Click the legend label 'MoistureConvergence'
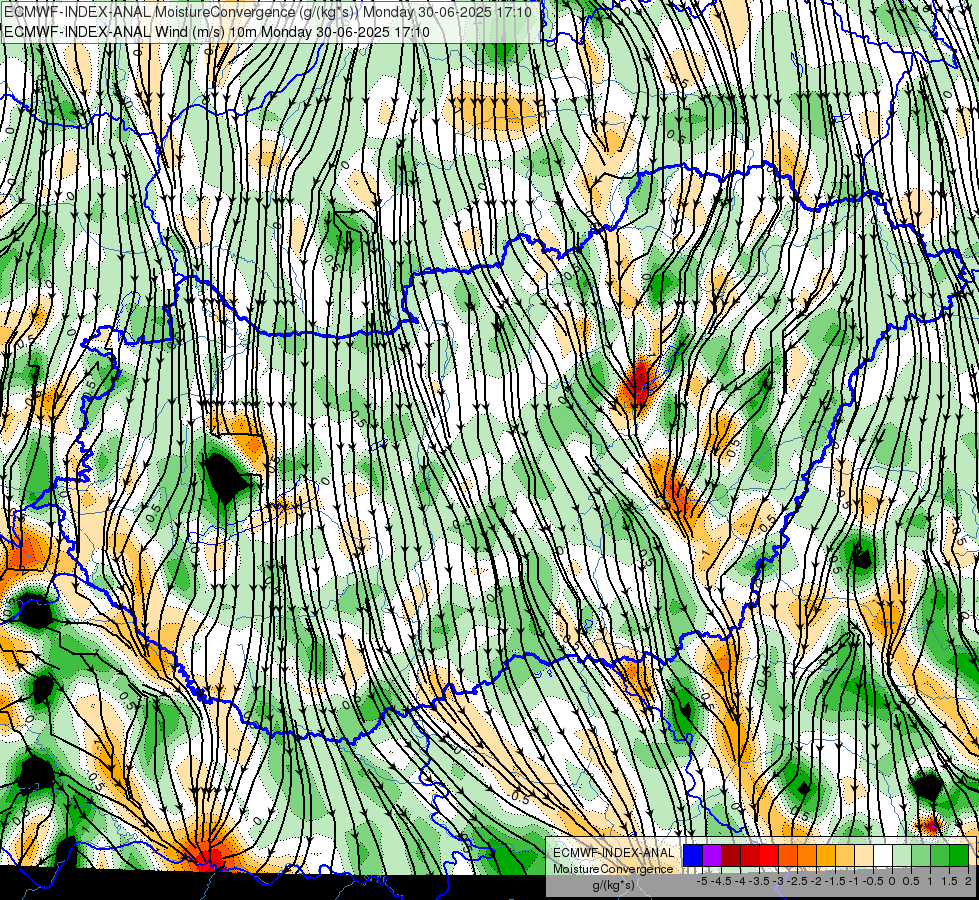 point(613,869)
